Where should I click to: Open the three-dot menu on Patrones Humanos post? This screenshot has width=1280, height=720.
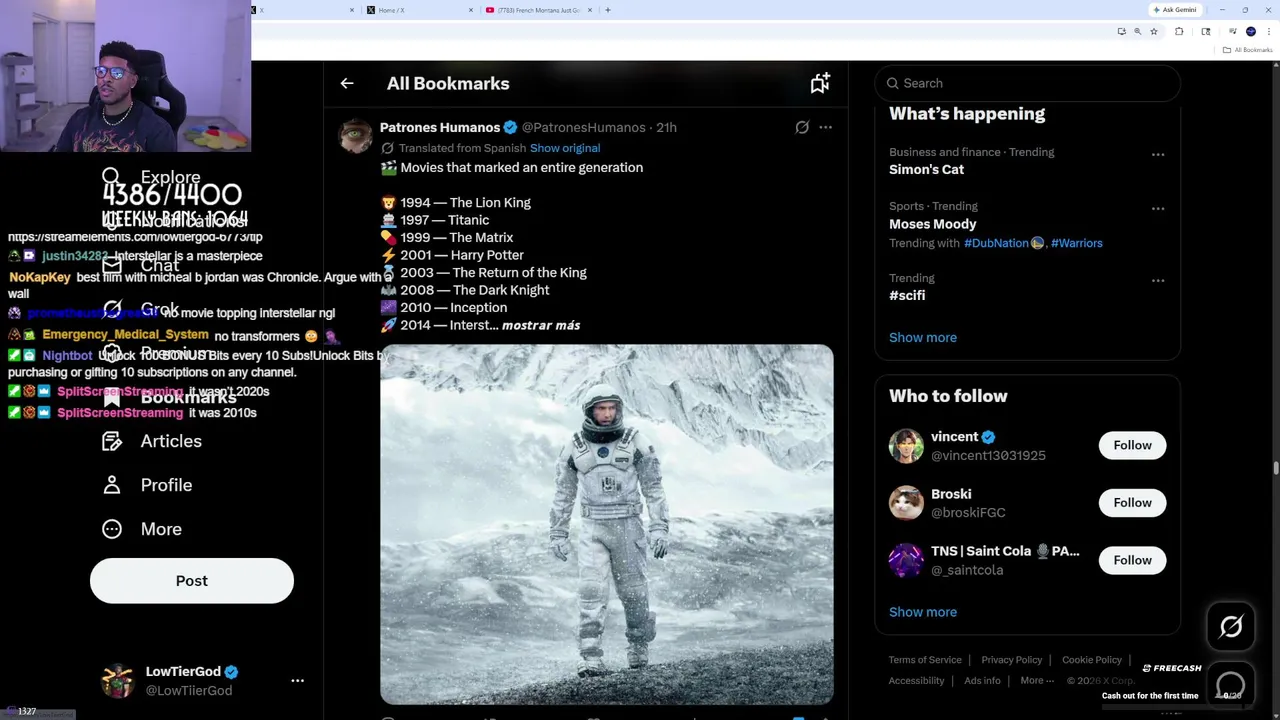(825, 128)
